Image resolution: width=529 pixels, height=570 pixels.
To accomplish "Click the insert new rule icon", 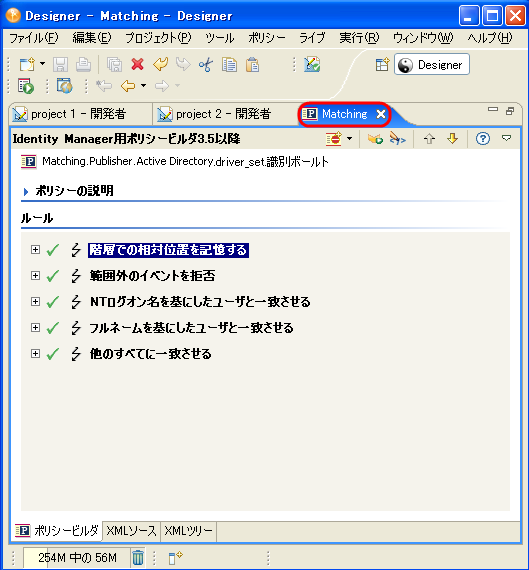I will (x=334, y=139).
